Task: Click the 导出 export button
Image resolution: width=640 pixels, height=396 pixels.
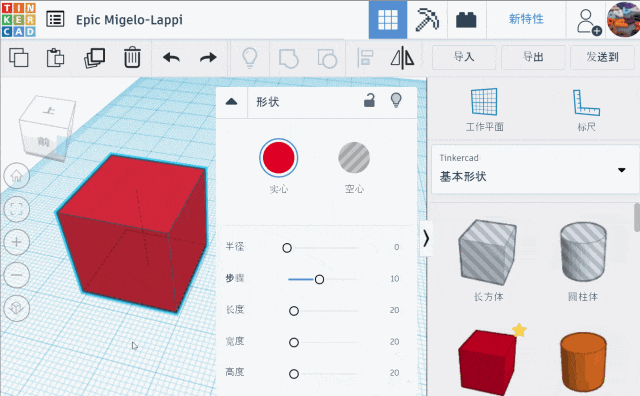Action: click(x=533, y=57)
